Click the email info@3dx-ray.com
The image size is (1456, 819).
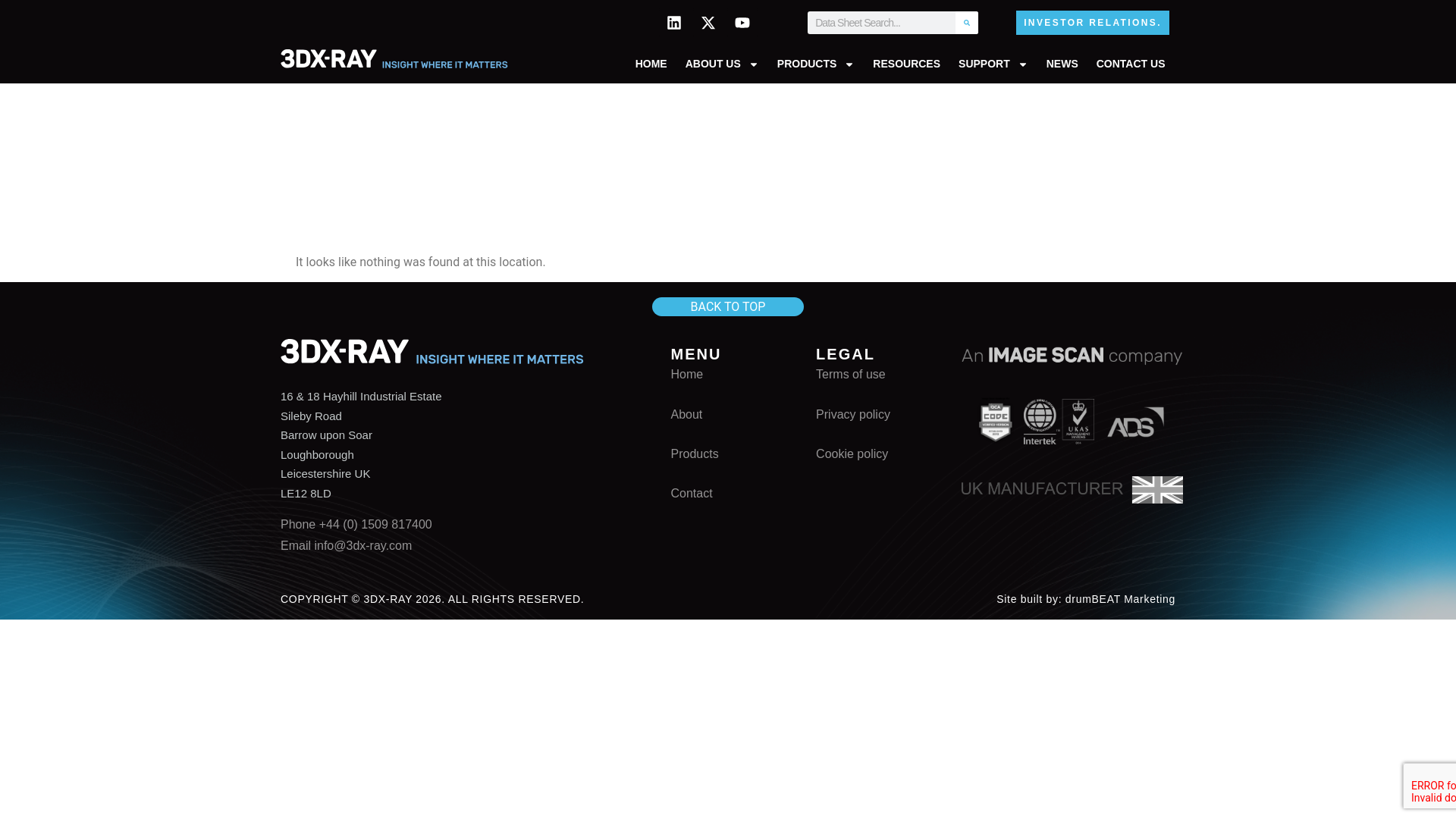(363, 546)
